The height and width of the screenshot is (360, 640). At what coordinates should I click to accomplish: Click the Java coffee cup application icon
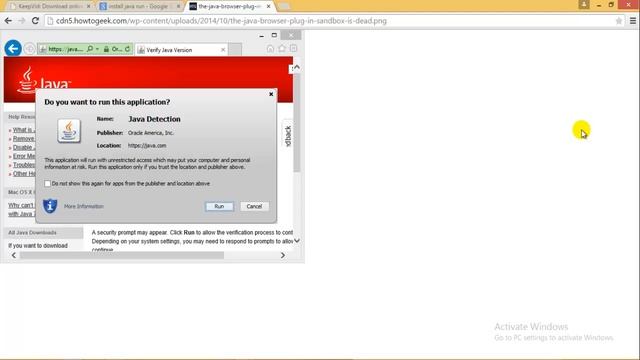69,131
